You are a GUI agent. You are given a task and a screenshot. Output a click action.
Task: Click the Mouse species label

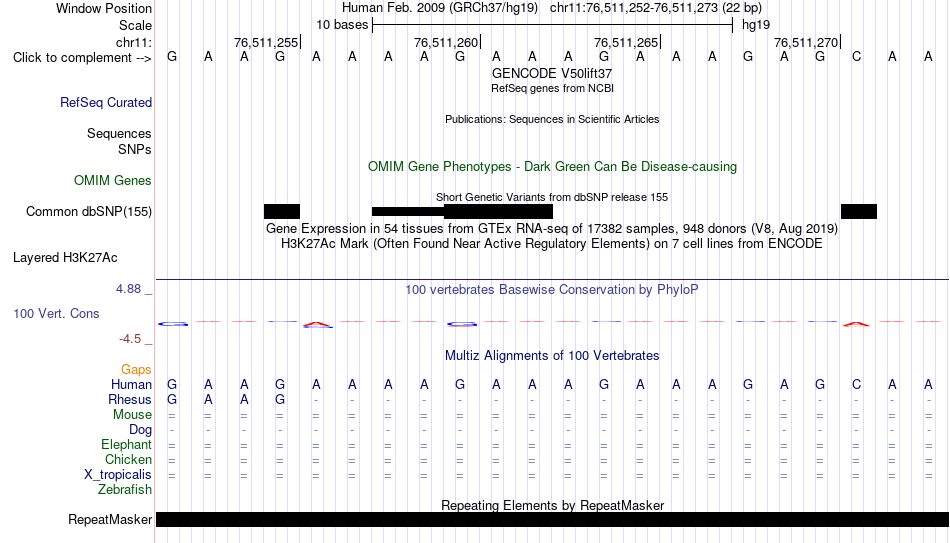[132, 415]
